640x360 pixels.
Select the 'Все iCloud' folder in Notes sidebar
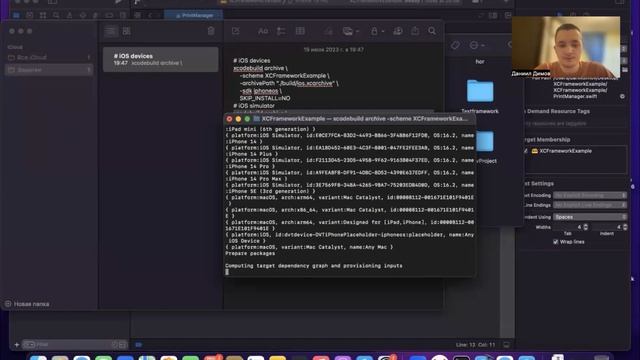[49, 58]
